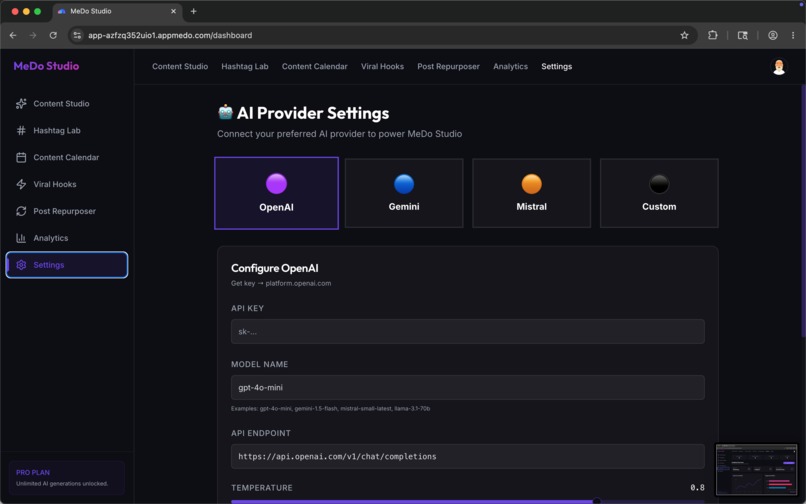
Task: Click the MeDo Studio logo
Action: pos(46,66)
